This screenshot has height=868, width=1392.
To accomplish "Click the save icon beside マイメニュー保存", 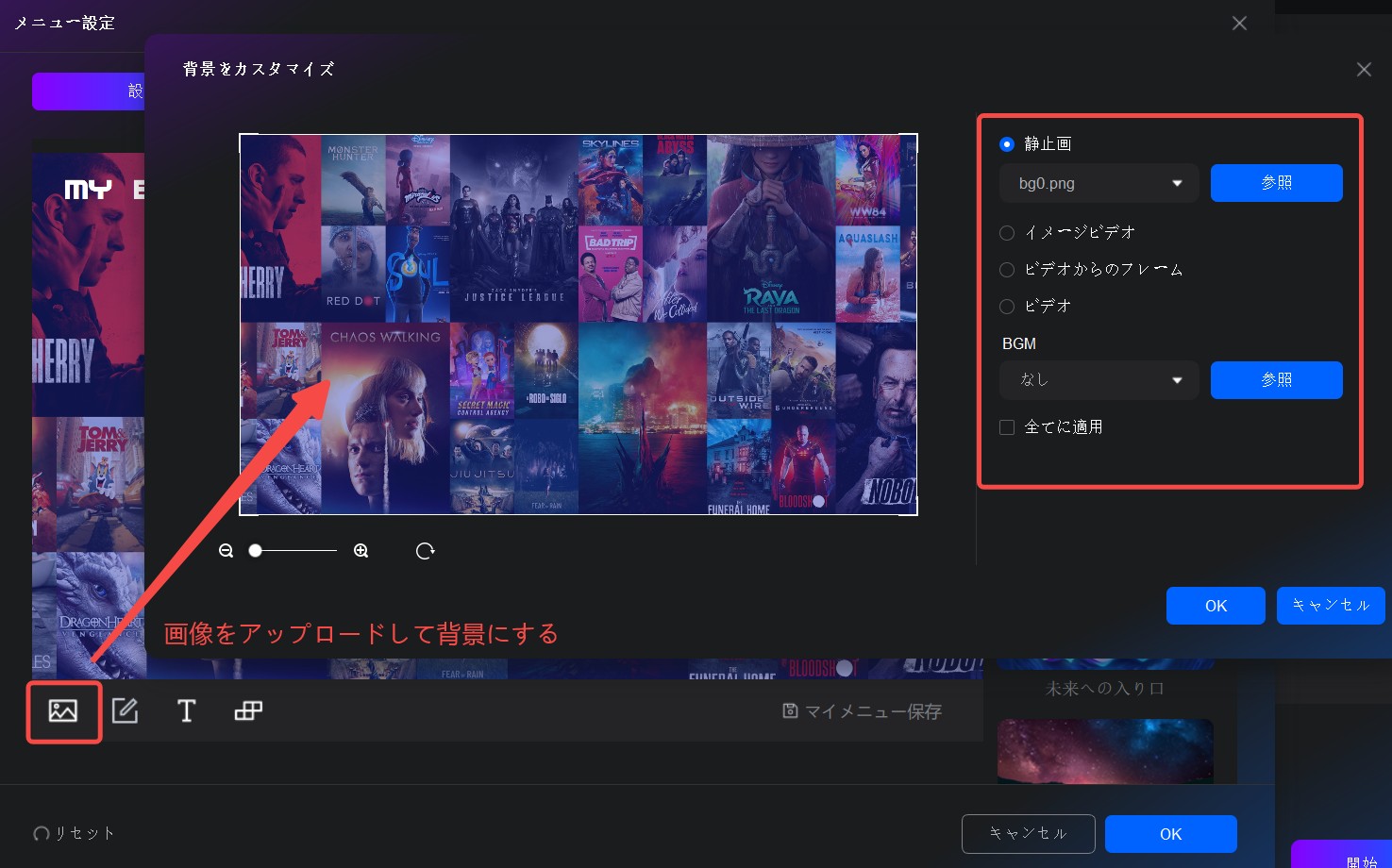I will point(790,710).
